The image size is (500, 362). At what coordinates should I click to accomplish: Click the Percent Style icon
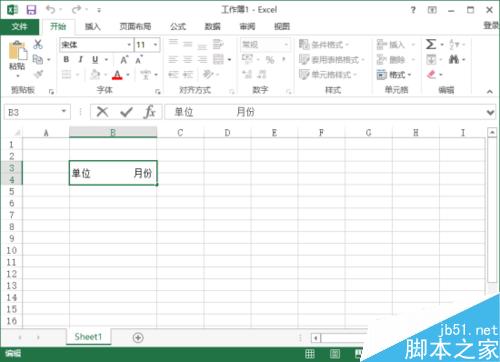(270, 60)
